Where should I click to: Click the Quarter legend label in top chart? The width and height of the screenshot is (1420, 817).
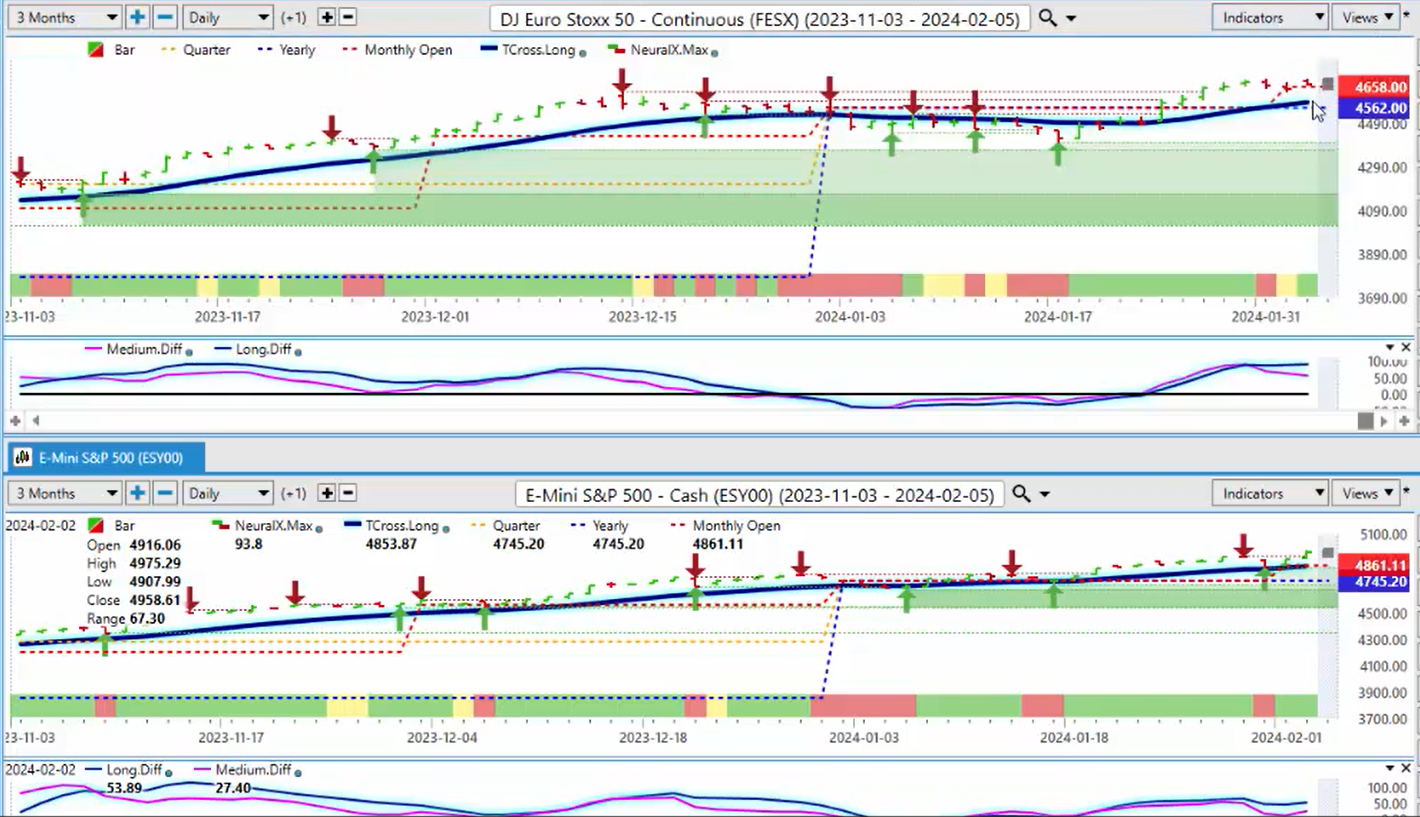(x=206, y=50)
